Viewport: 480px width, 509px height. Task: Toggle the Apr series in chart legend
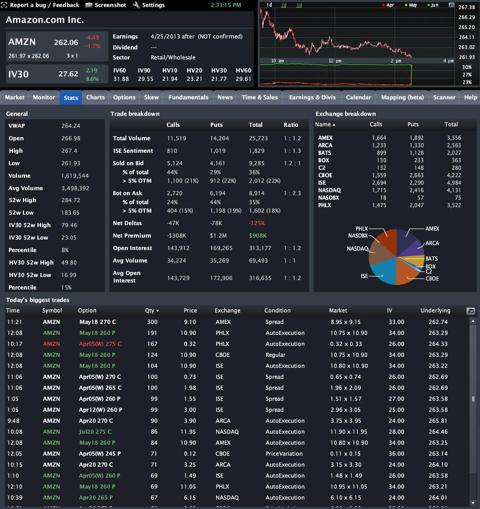(388, 5)
